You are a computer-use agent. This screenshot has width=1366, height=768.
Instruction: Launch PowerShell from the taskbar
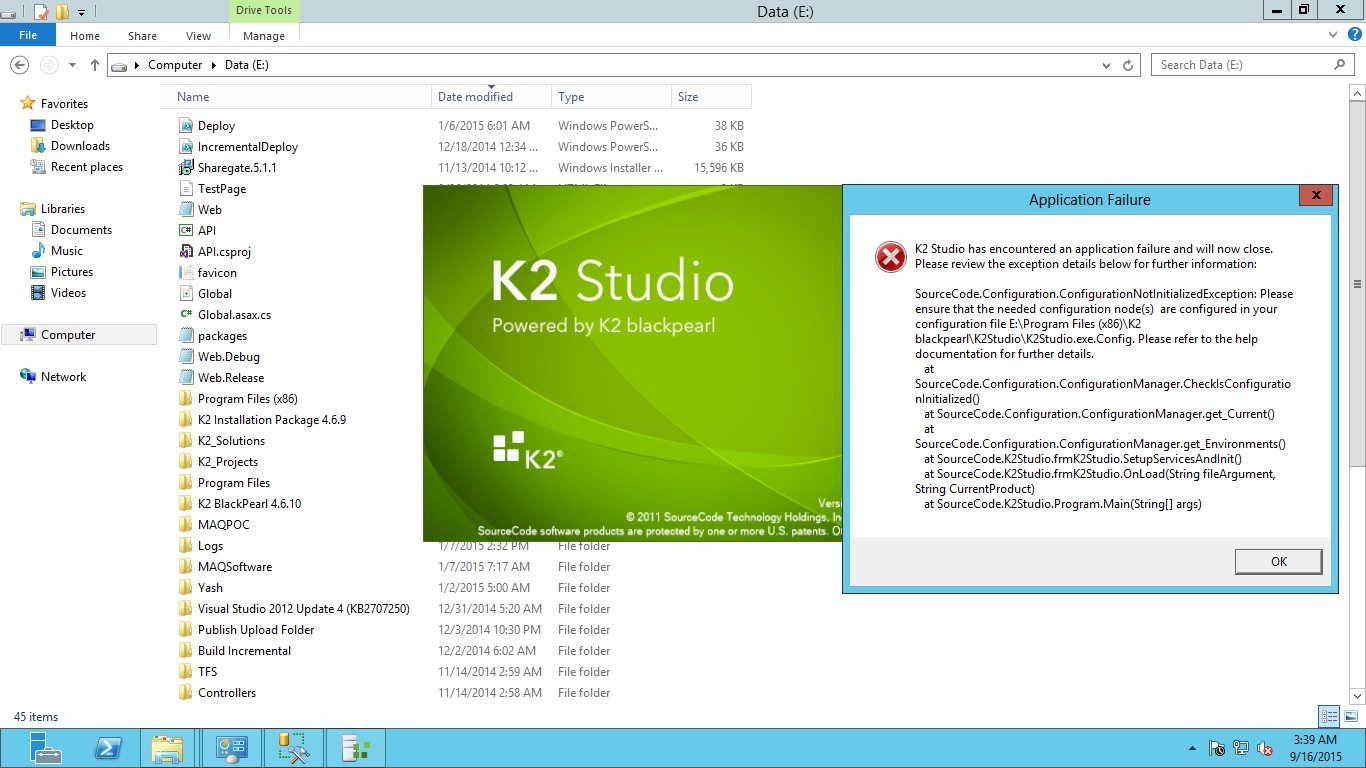[107, 748]
